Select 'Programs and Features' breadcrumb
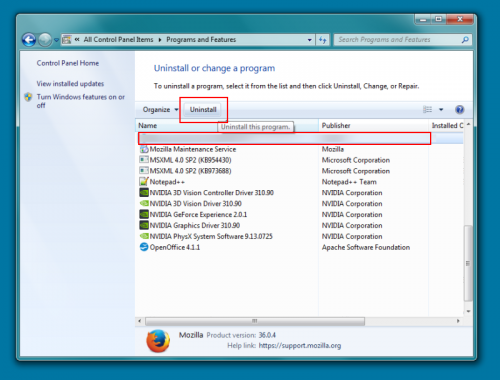 [x=201, y=40]
